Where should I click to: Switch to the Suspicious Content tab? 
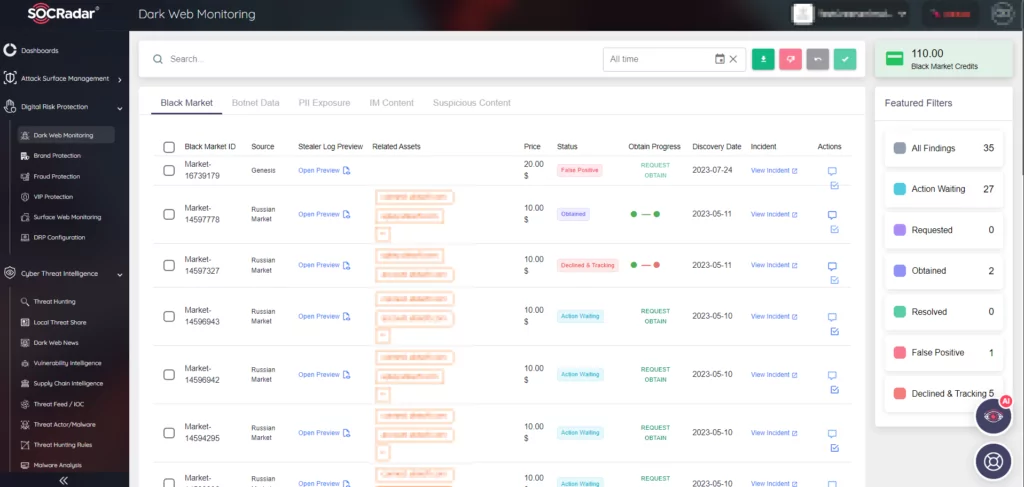pos(472,103)
